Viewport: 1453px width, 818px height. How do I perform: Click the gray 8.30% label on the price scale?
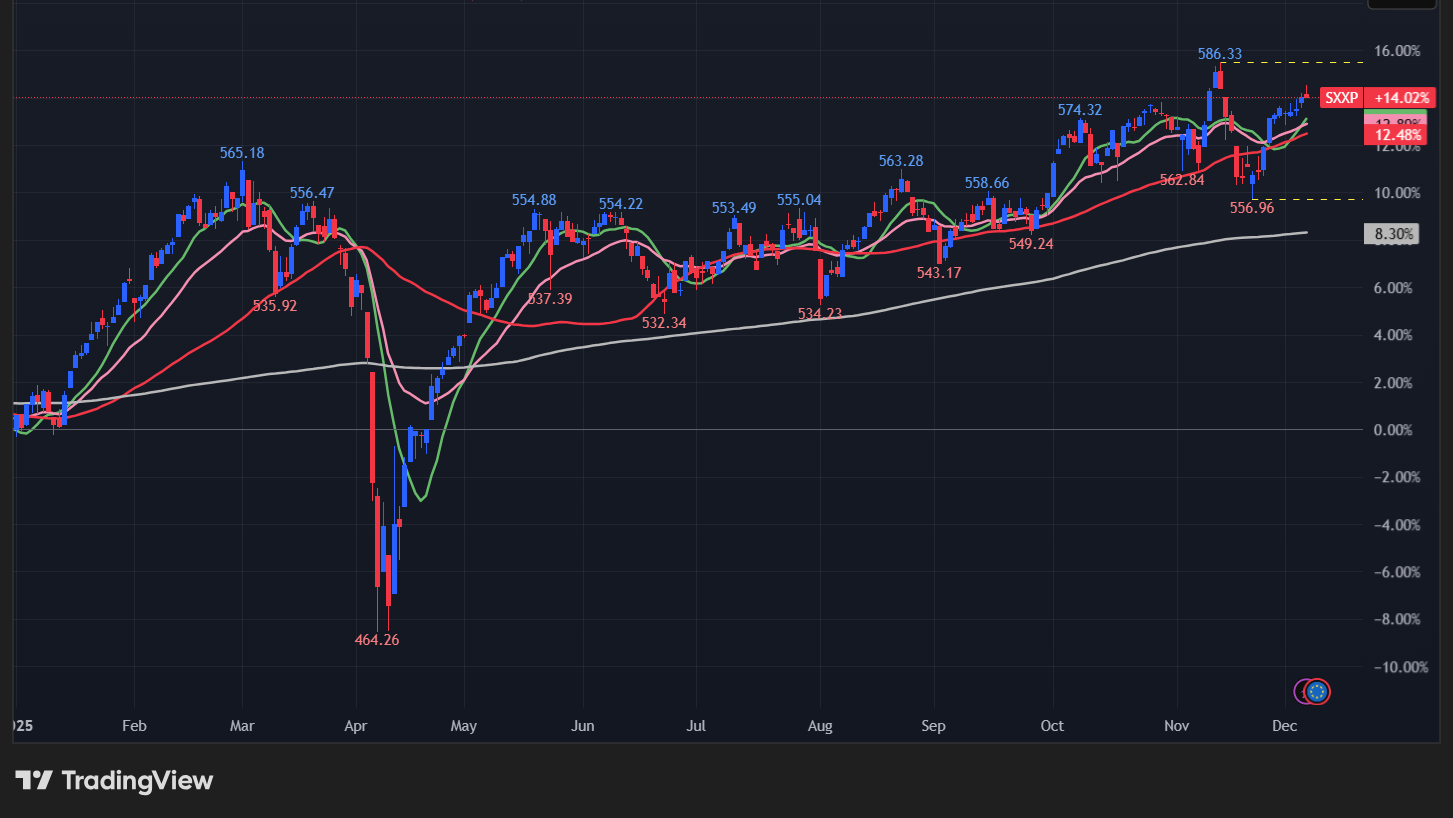[1390, 233]
